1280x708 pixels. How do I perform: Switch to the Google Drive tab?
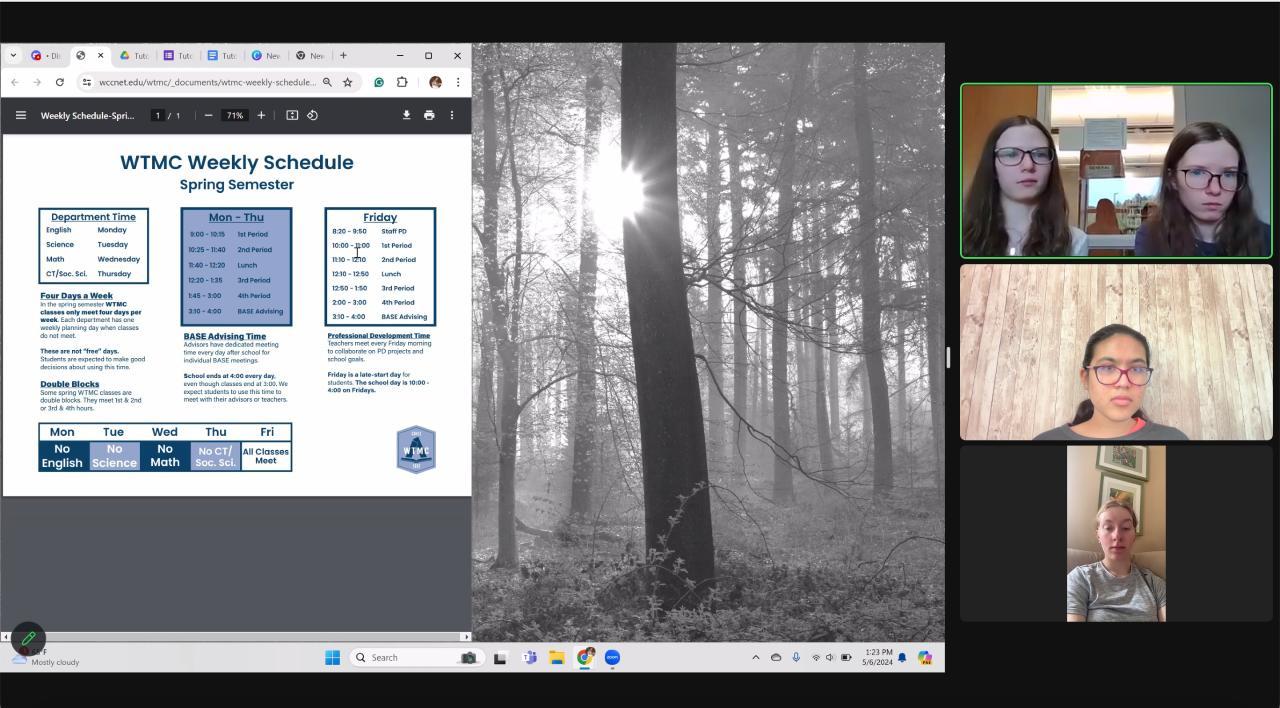tap(134, 55)
